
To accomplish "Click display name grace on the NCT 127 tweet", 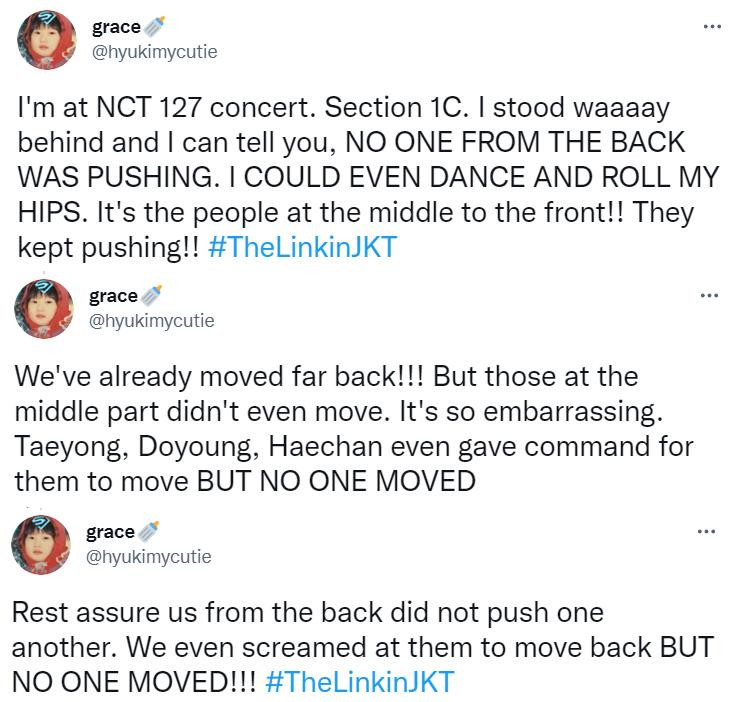I will click(x=115, y=27).
